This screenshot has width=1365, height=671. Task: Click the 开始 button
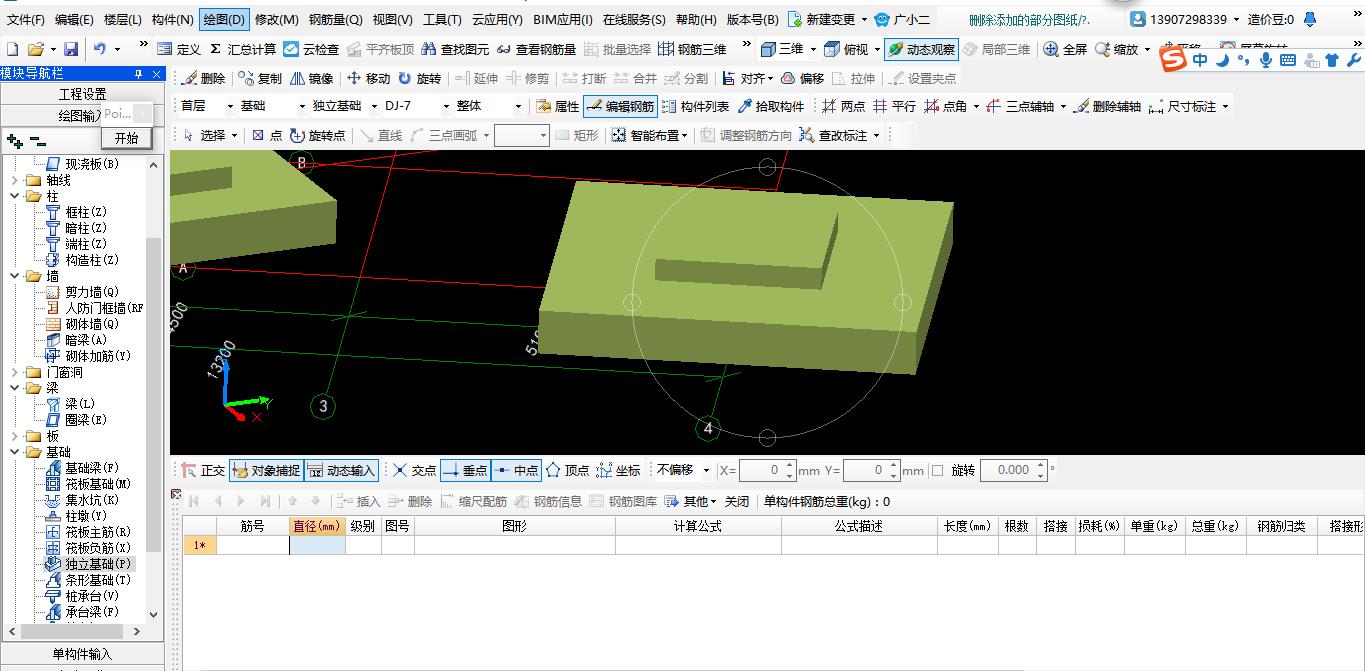pos(127,138)
